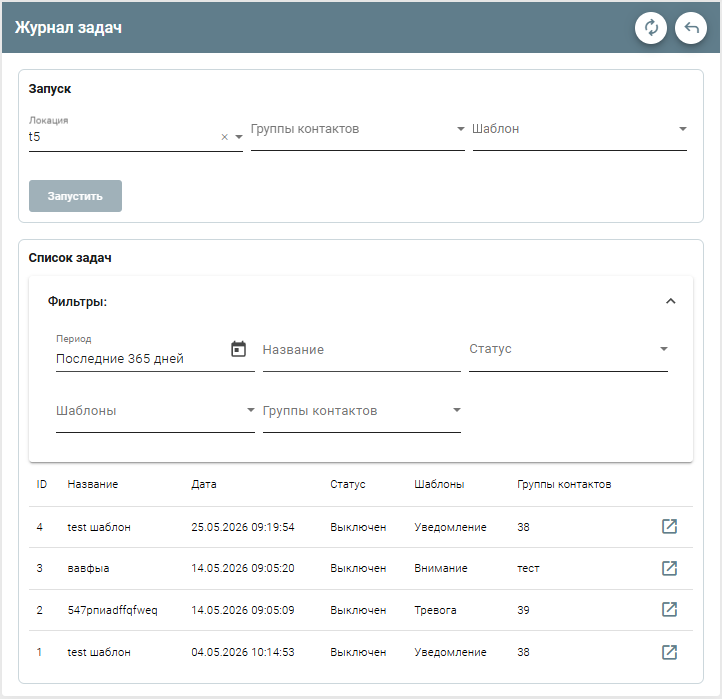Open the calendar icon for Период
The height and width of the screenshot is (699, 722).
click(238, 350)
